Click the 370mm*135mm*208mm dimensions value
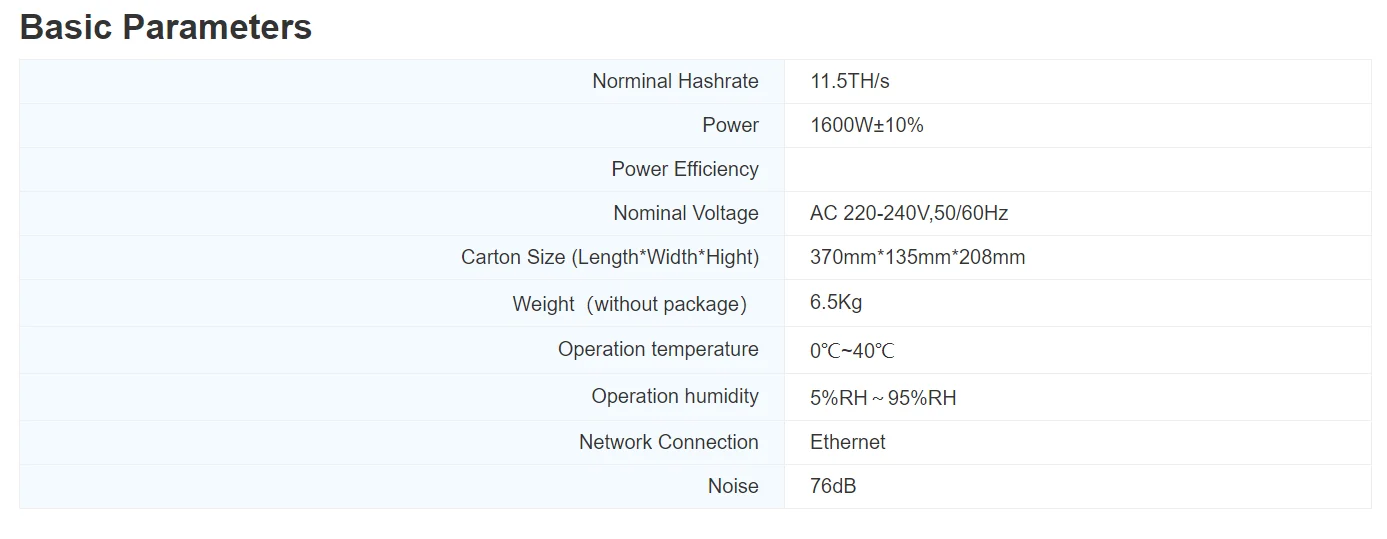The height and width of the screenshot is (539, 1387). click(917, 257)
